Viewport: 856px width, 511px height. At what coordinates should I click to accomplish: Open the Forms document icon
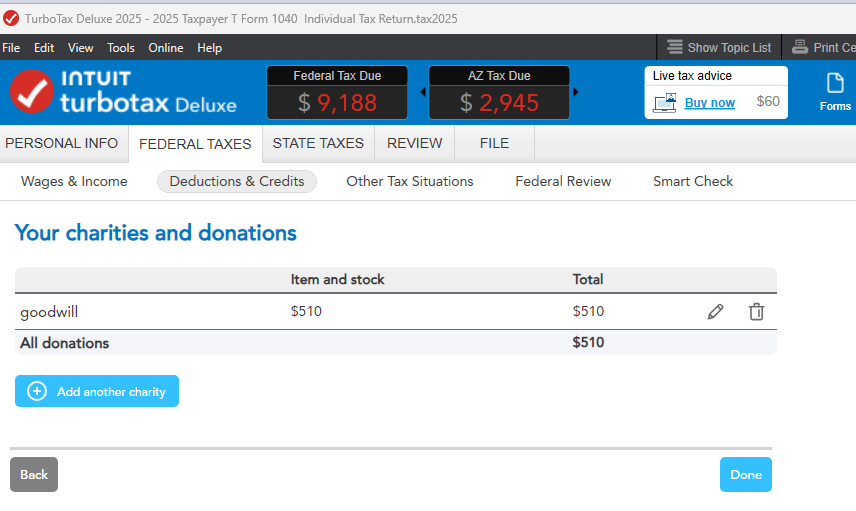835,84
